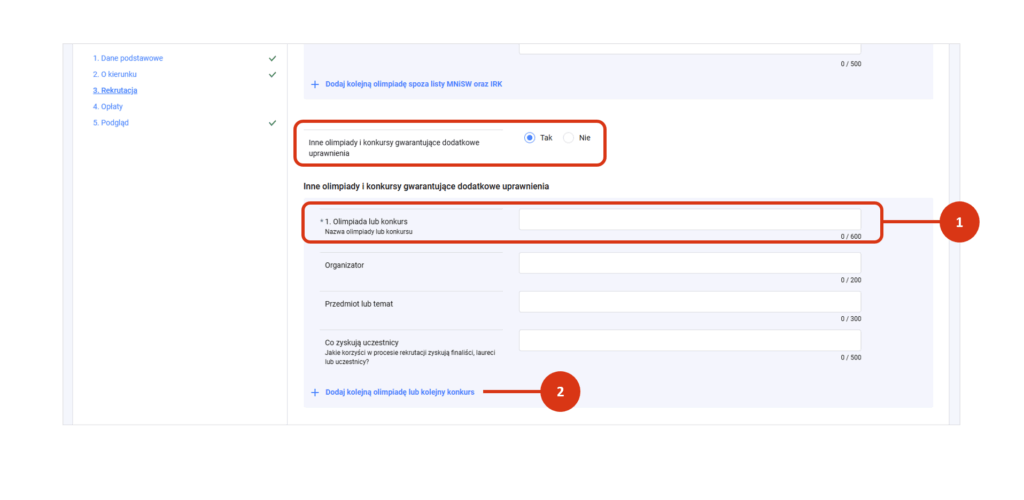Image resolution: width=1024 pixels, height=500 pixels.
Task: Open the '3. Rekrutacja' step
Action: 115,90
